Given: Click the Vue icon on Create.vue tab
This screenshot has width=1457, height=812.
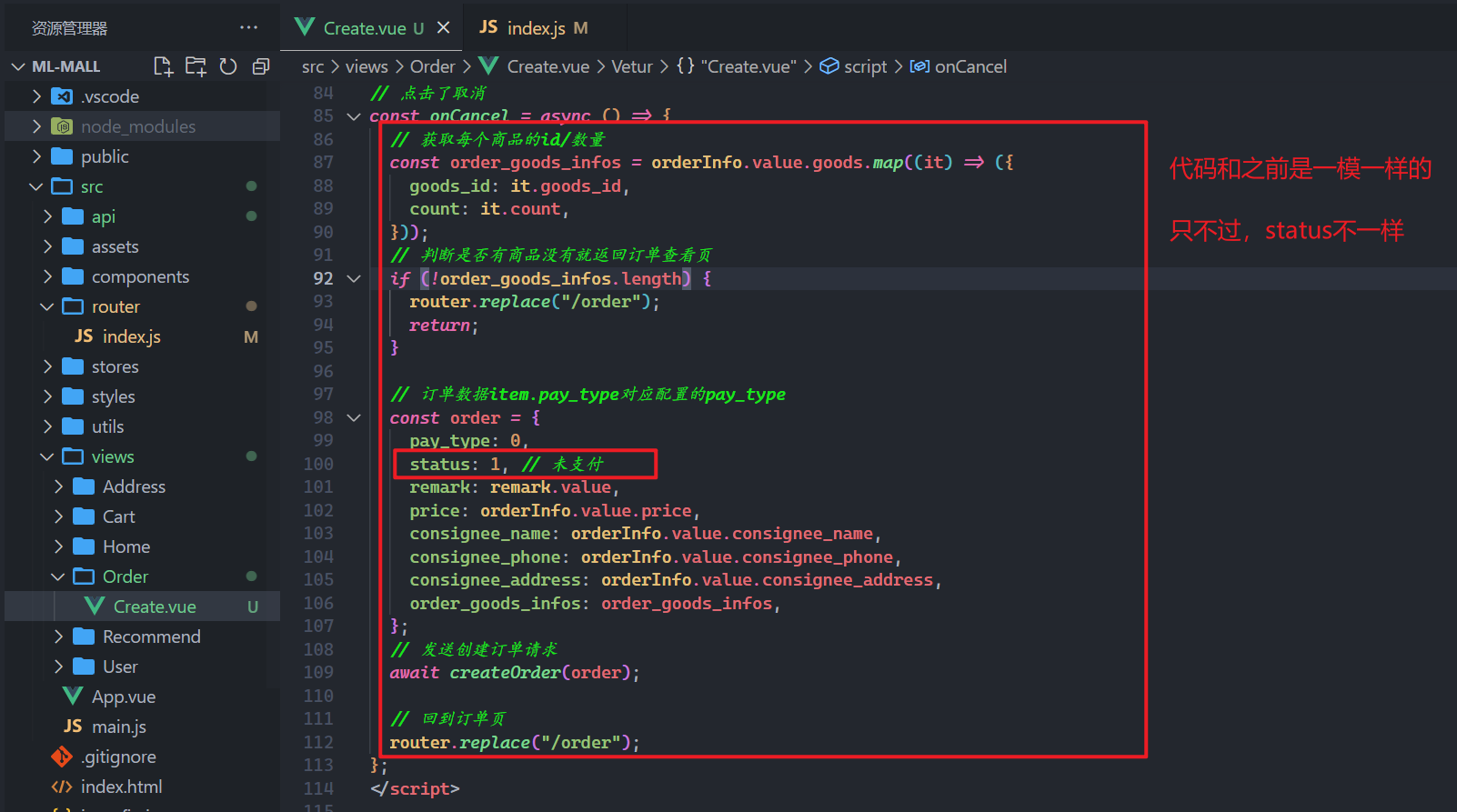Looking at the screenshot, I should (x=305, y=27).
